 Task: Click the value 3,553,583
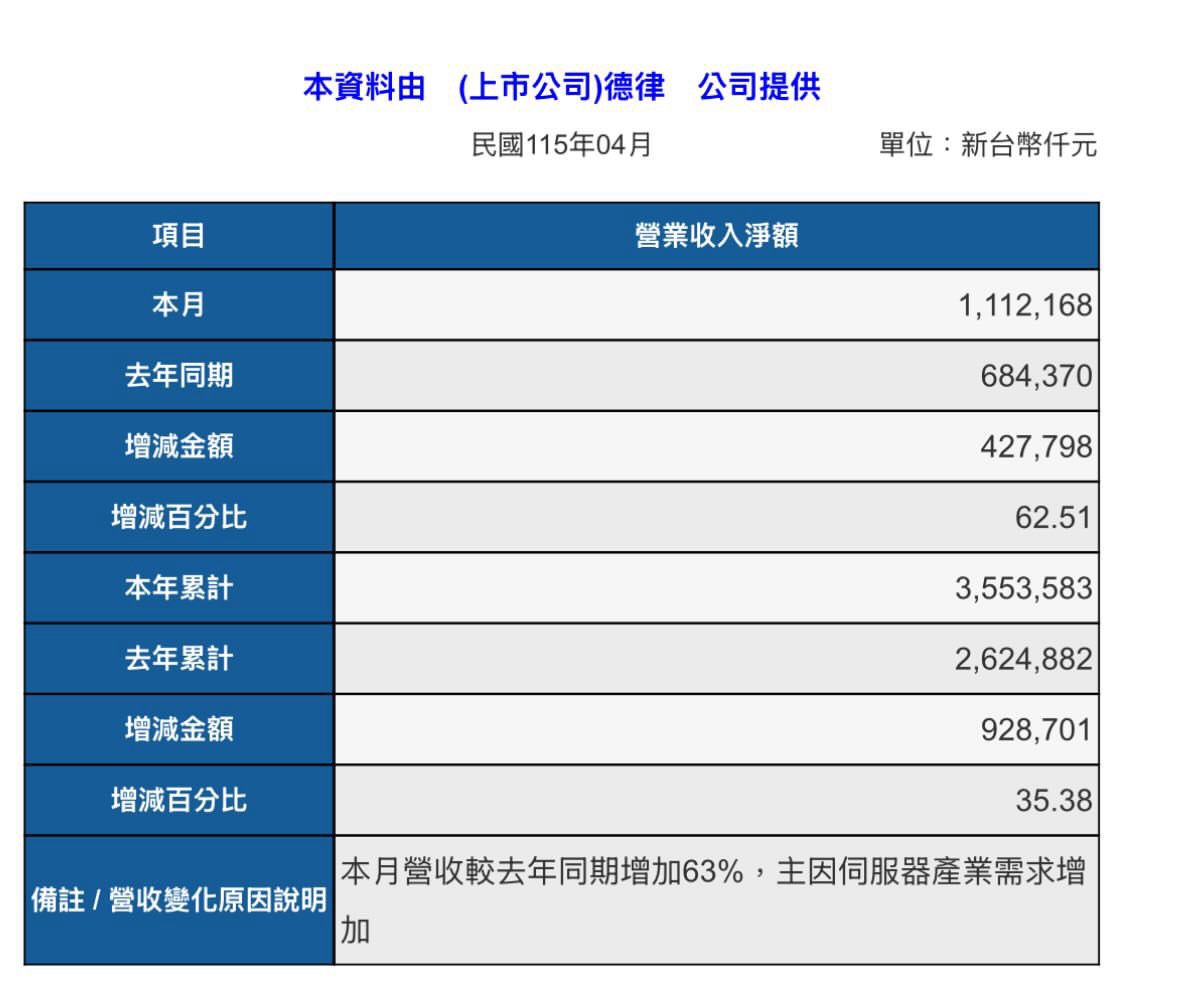tap(1023, 588)
